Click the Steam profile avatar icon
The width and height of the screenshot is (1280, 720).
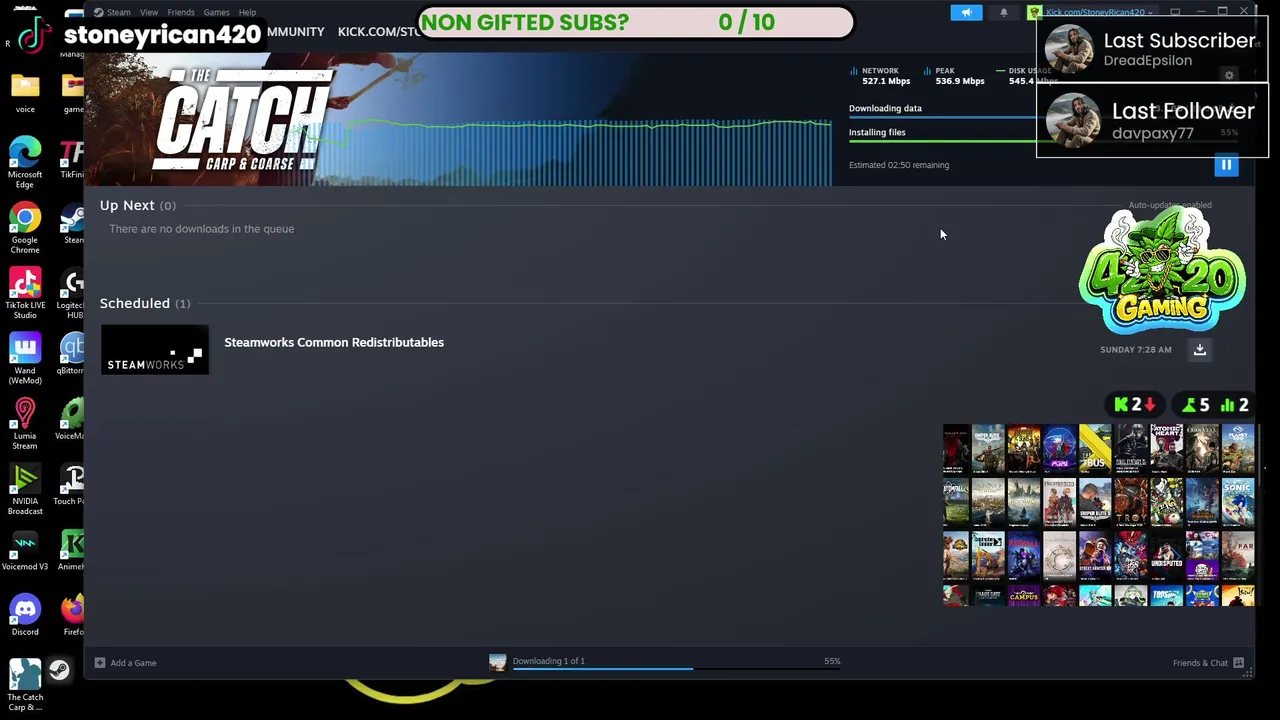pyautogui.click(x=1035, y=13)
